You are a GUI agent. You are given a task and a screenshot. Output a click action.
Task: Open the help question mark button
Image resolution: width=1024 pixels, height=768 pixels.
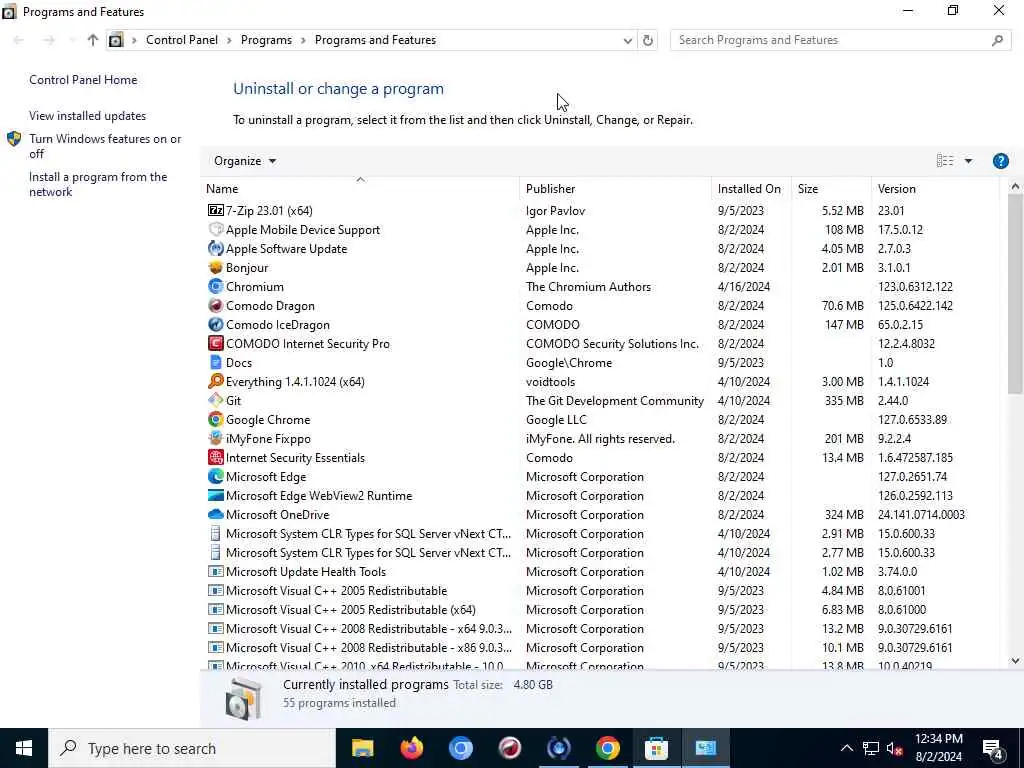coord(1000,161)
